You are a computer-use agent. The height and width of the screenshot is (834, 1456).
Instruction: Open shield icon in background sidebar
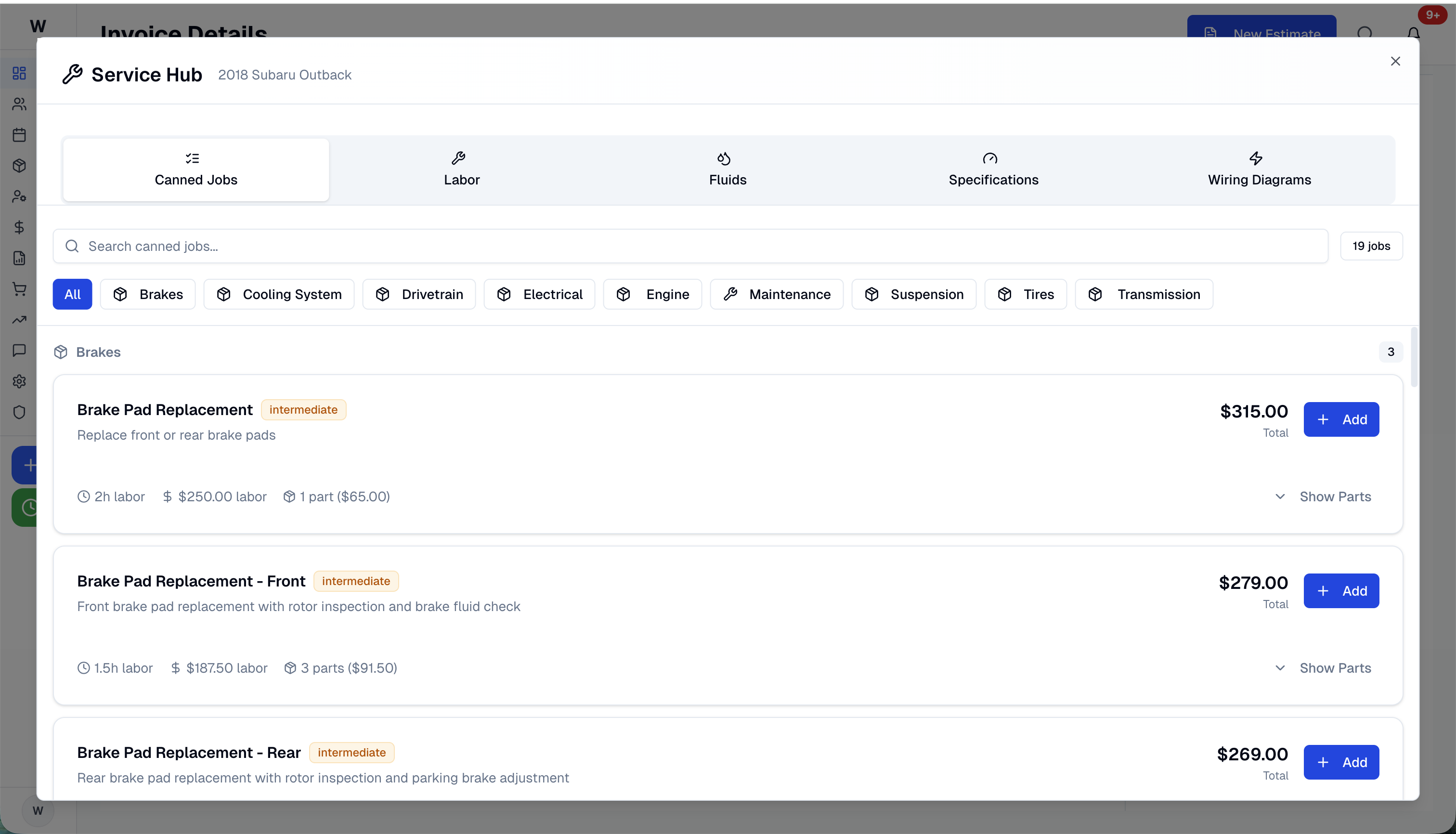pyautogui.click(x=19, y=412)
